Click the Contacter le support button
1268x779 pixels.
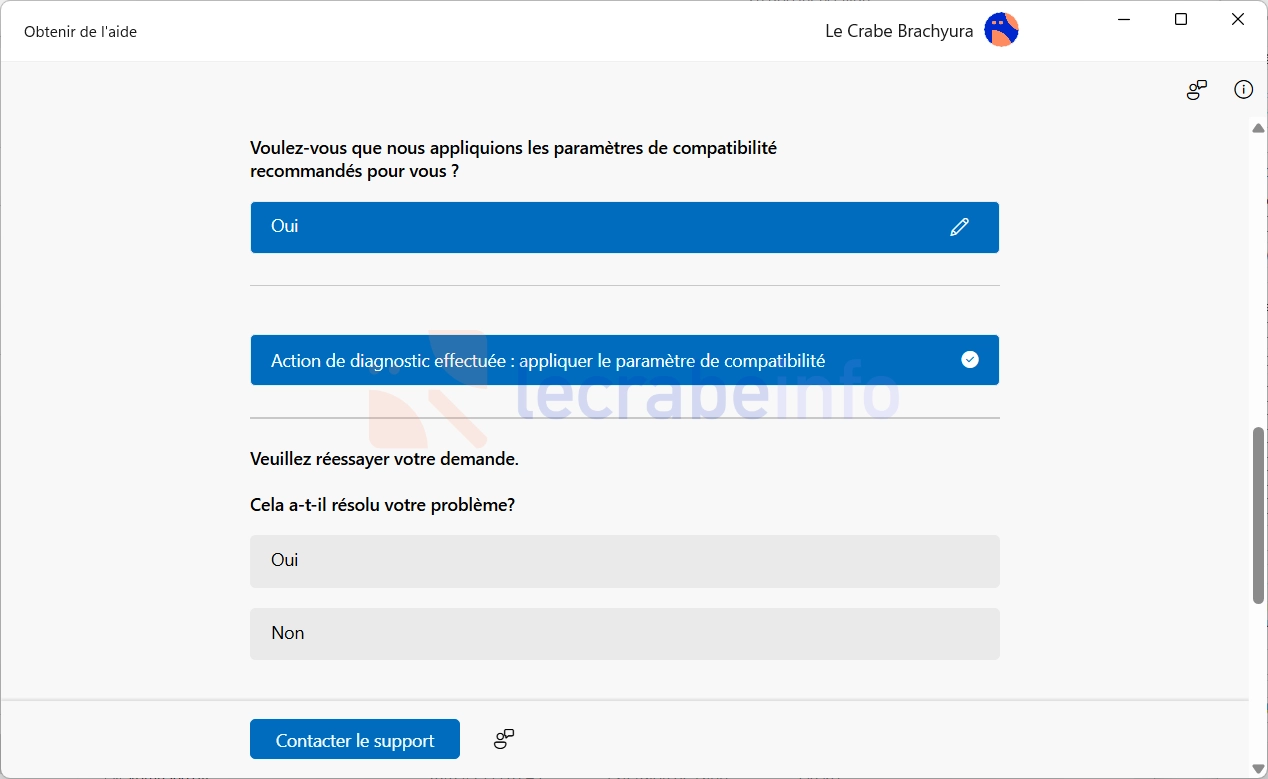[355, 740]
